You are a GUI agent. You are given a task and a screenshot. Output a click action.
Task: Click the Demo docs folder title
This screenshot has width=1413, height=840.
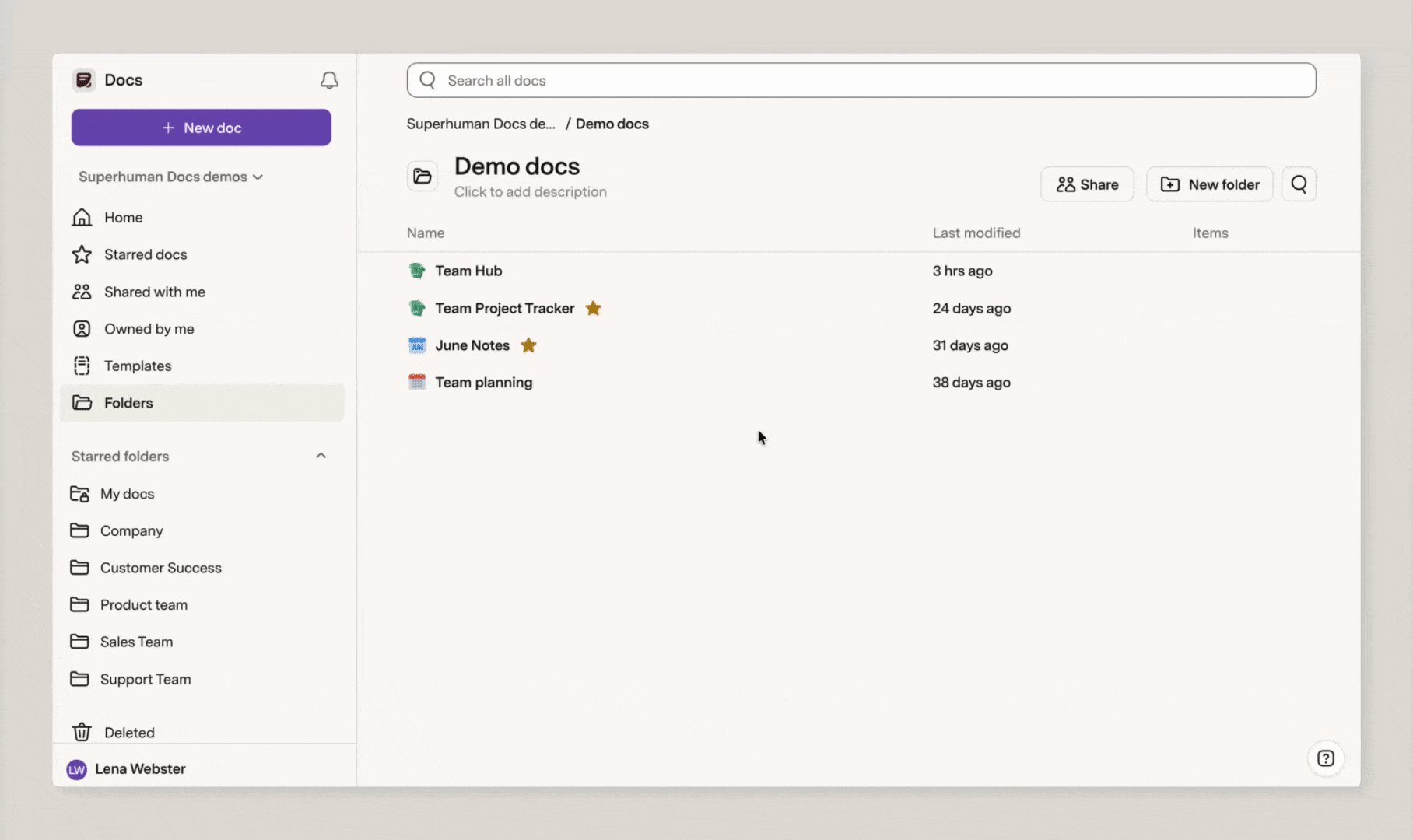coord(517,166)
